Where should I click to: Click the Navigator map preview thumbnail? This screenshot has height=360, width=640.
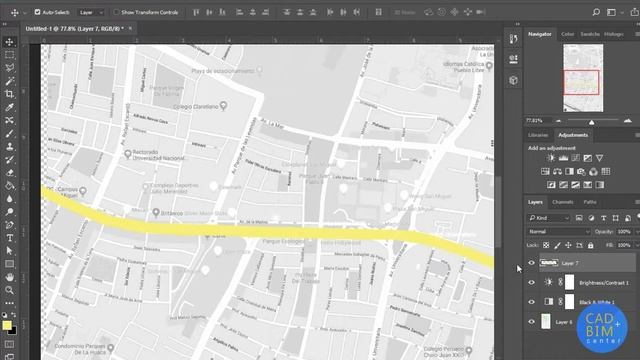pos(583,78)
